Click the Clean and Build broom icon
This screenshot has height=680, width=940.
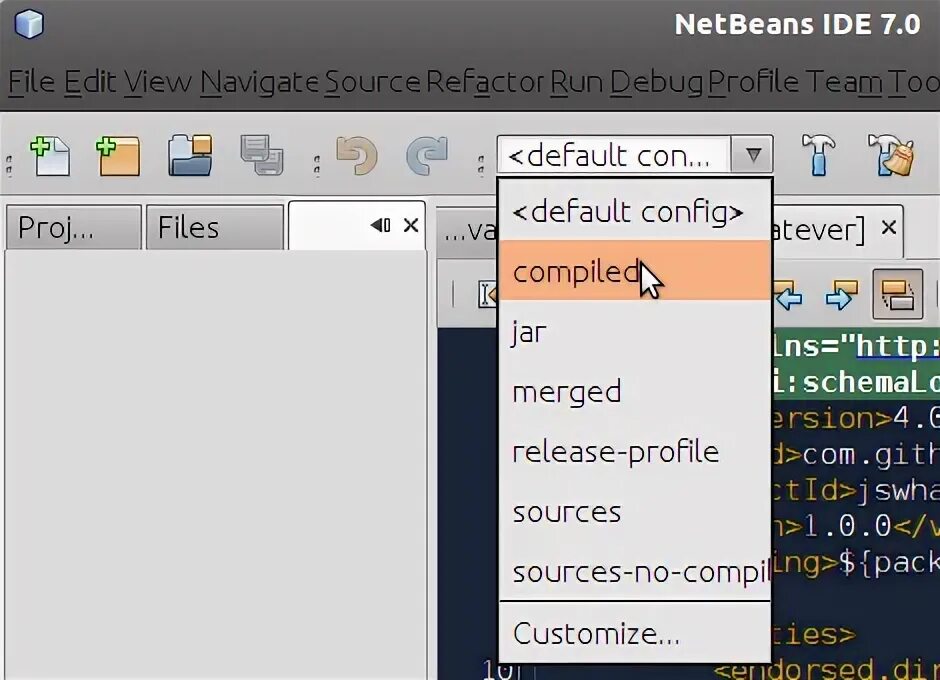pyautogui.click(x=891, y=155)
